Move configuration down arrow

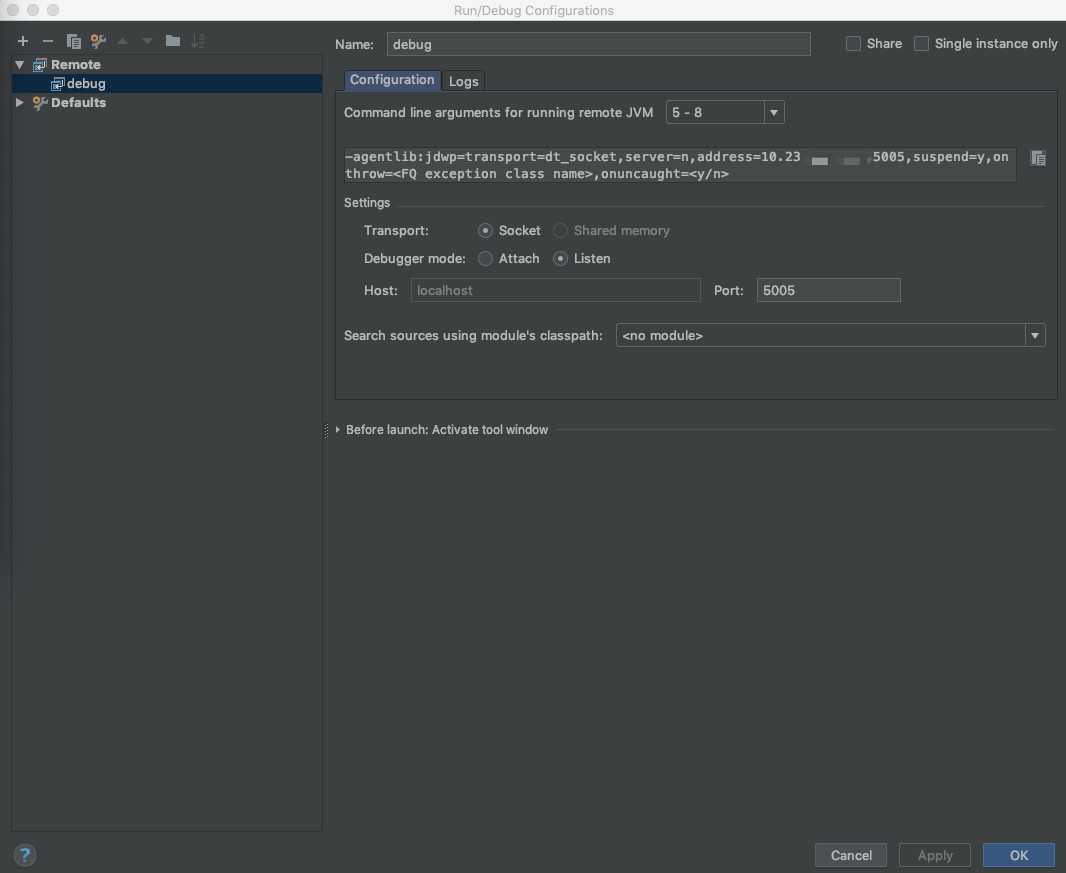pos(147,41)
